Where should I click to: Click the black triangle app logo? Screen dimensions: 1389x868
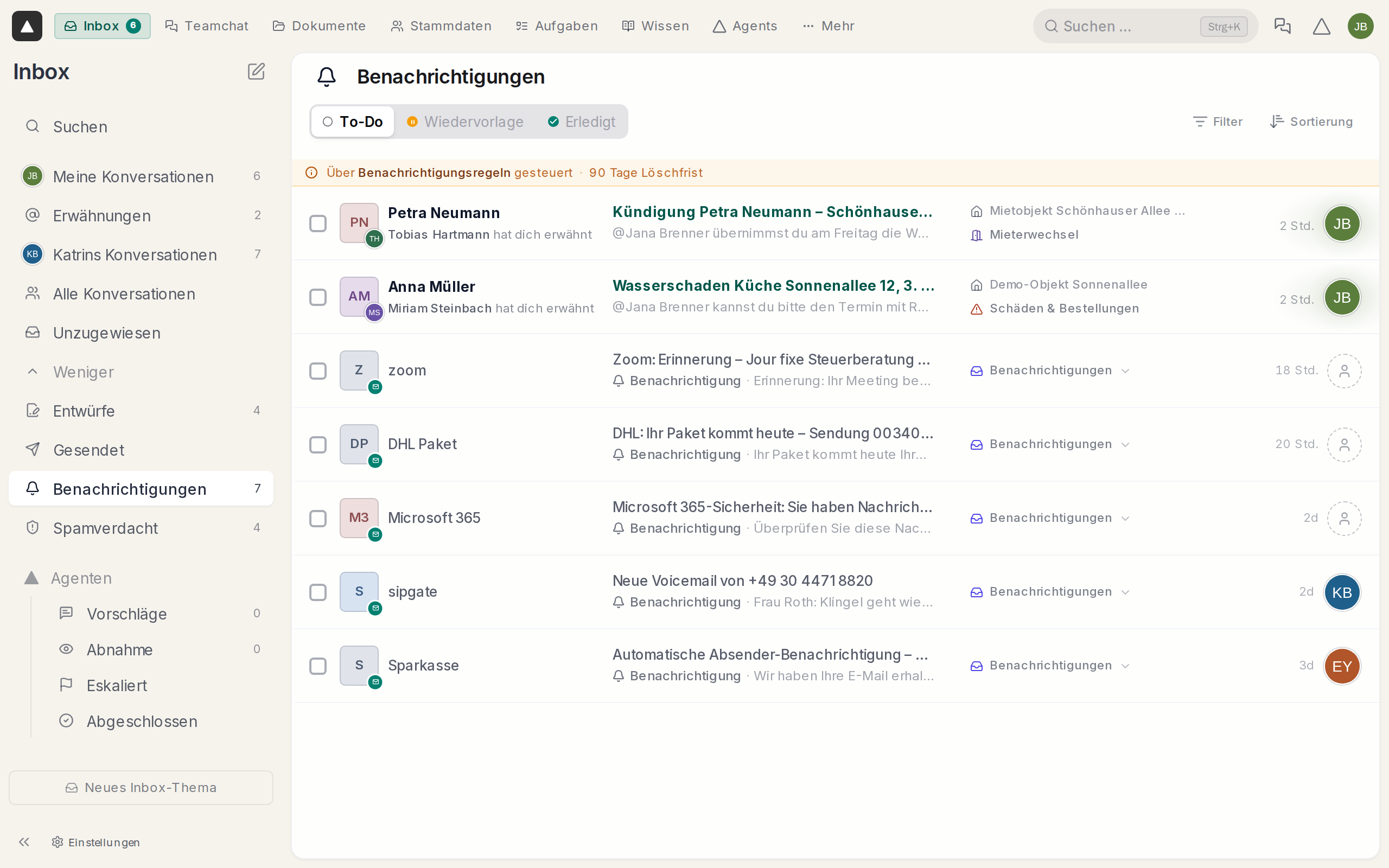[27, 26]
